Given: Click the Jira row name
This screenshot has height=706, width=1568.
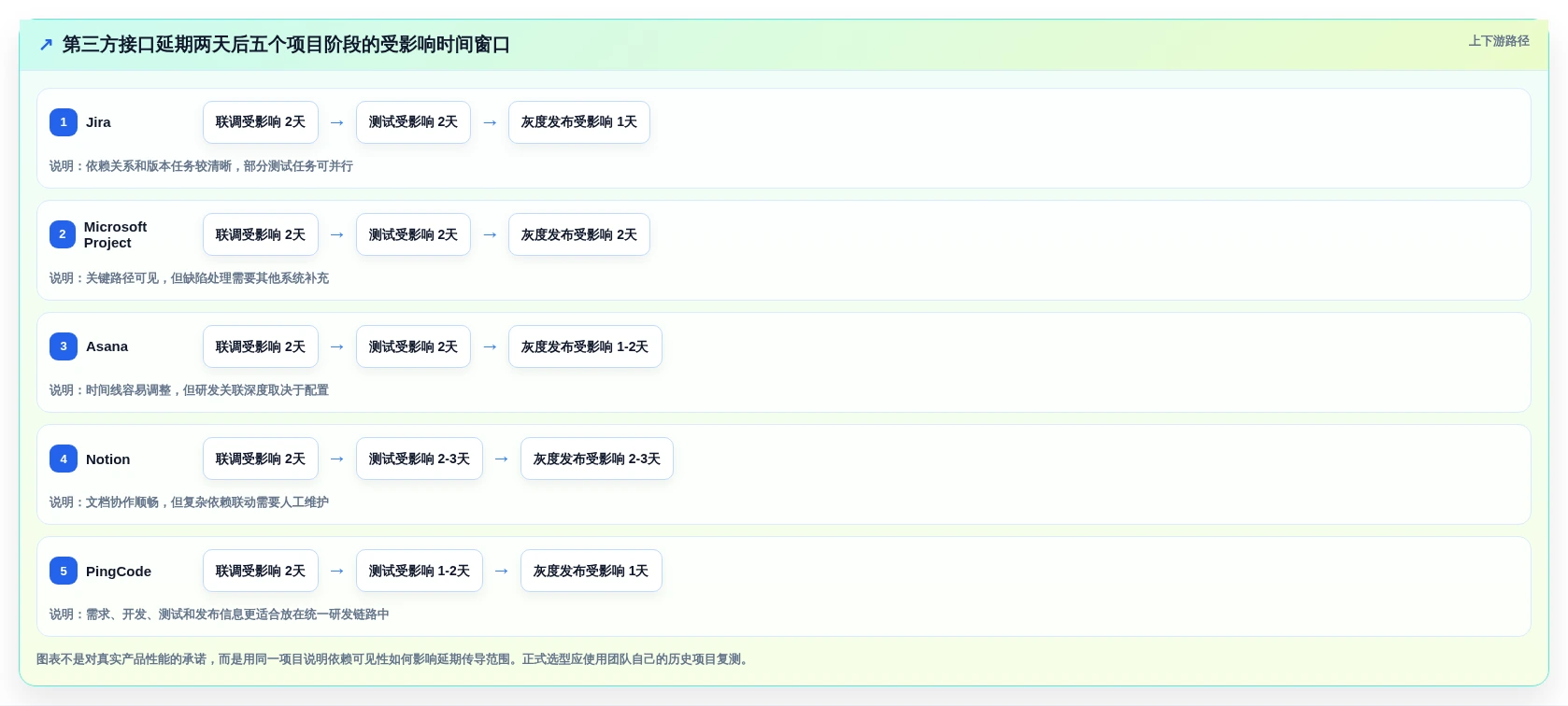Looking at the screenshot, I should click(98, 122).
